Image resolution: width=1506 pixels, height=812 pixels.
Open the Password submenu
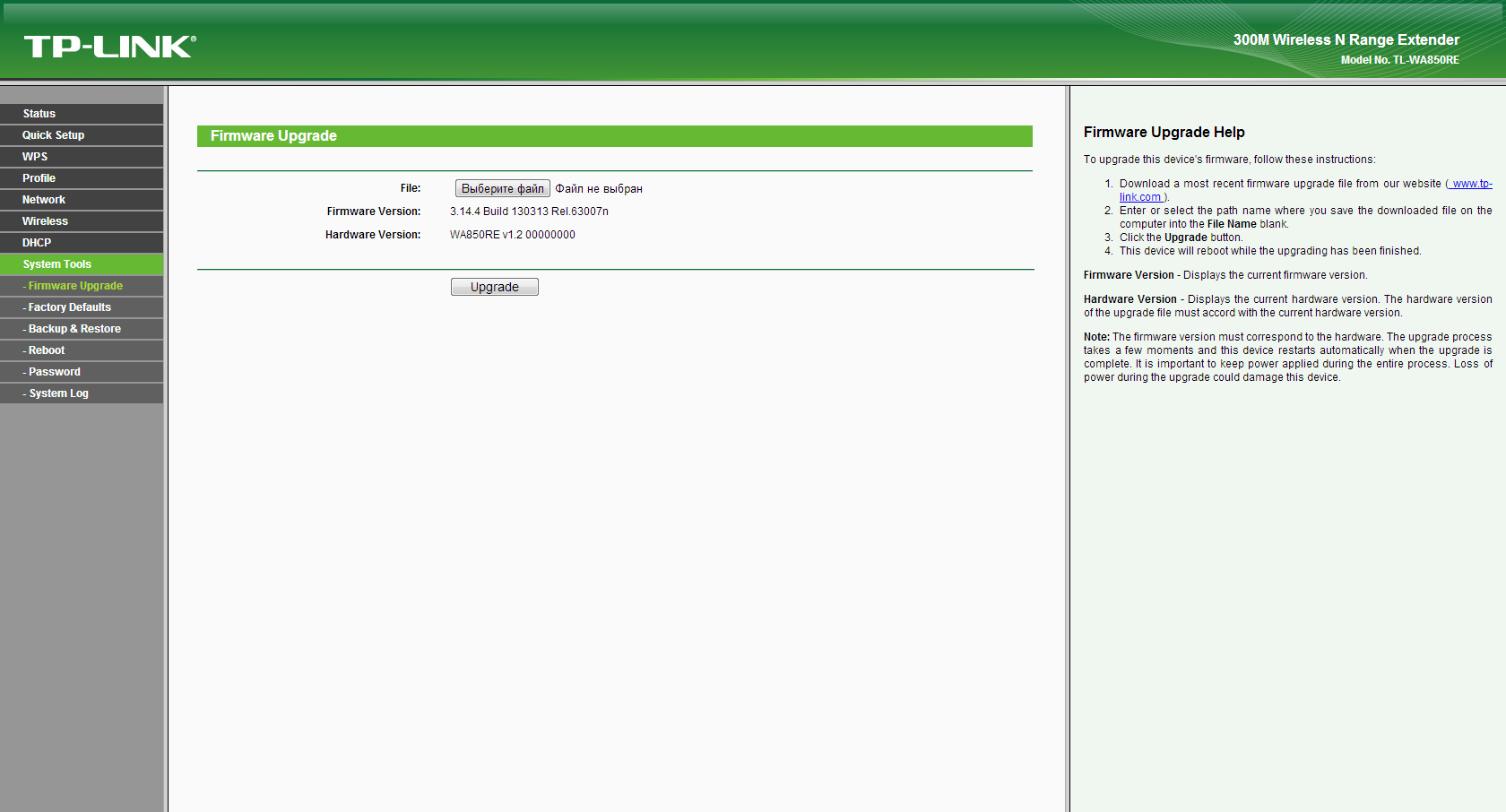coord(82,372)
